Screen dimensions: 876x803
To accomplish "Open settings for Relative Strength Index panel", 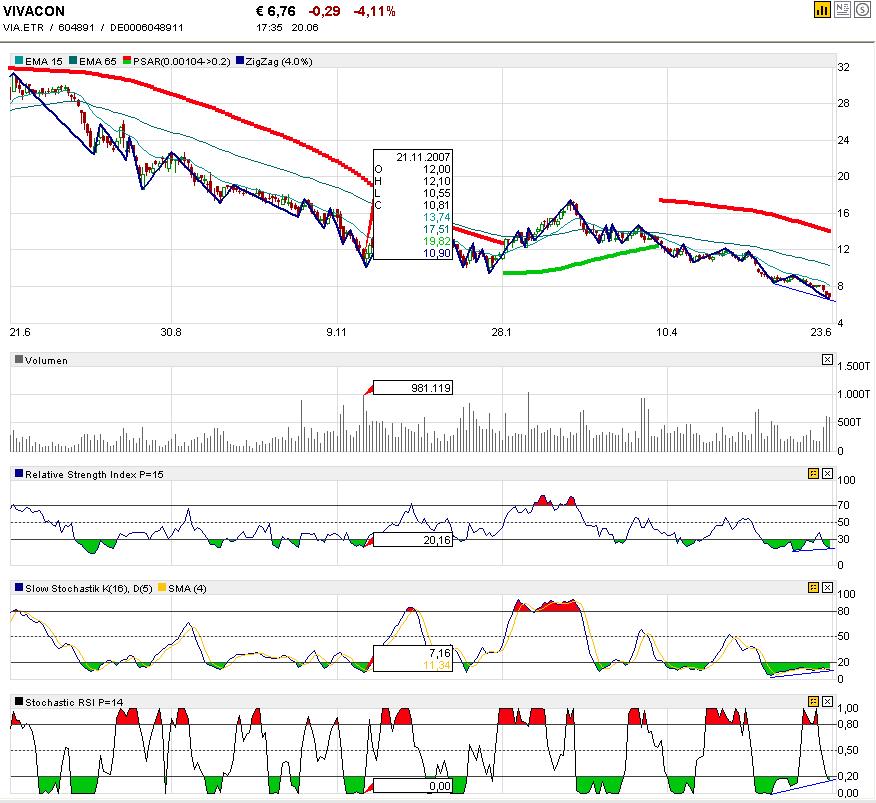I will point(813,473).
